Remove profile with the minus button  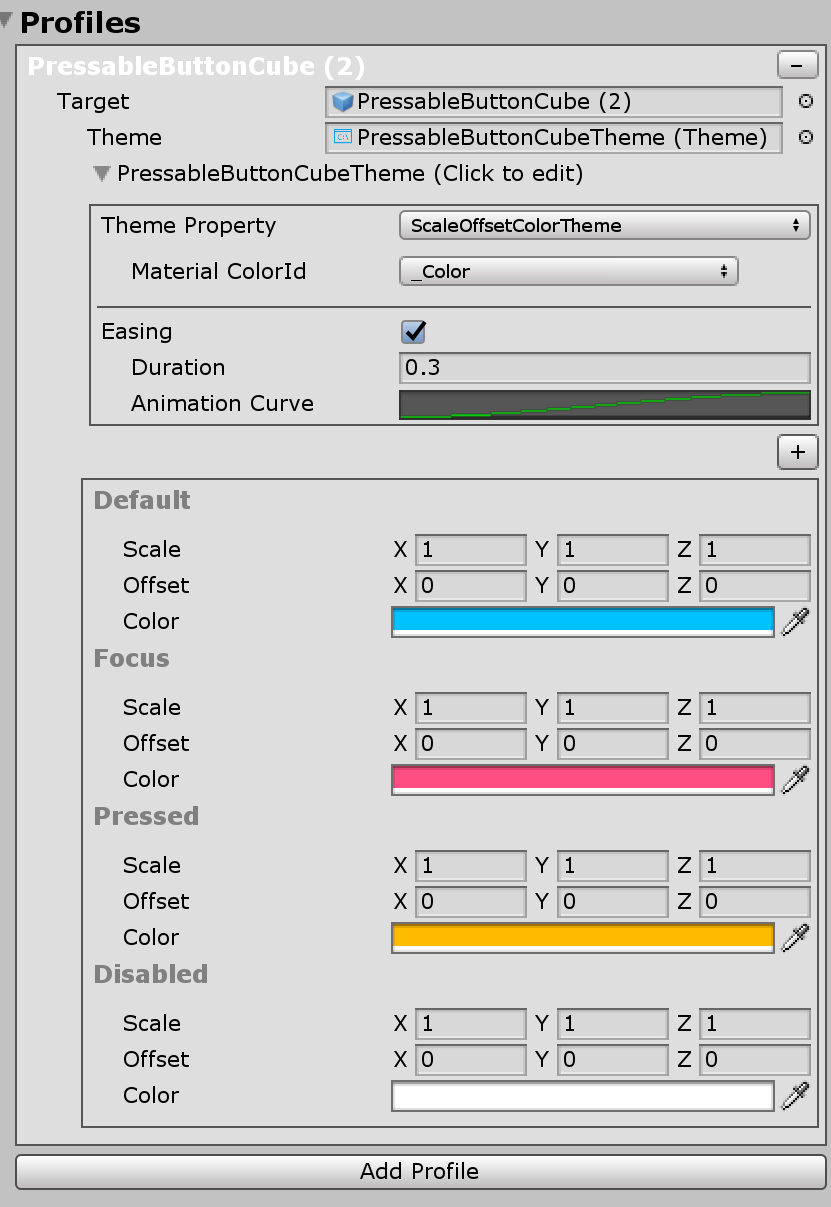click(797, 66)
